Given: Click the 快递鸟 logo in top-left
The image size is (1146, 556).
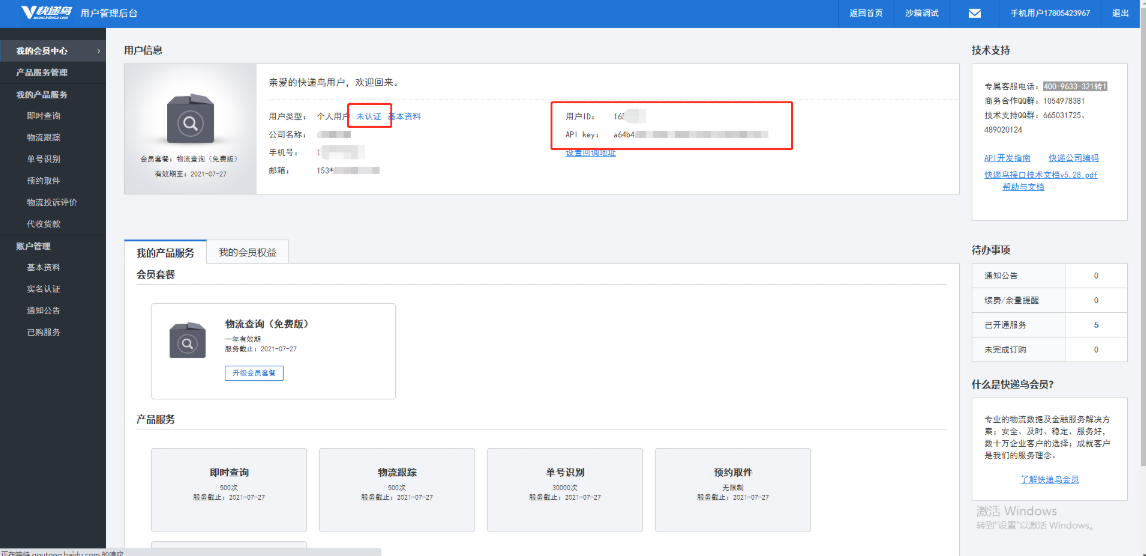Looking at the screenshot, I should (46, 12).
